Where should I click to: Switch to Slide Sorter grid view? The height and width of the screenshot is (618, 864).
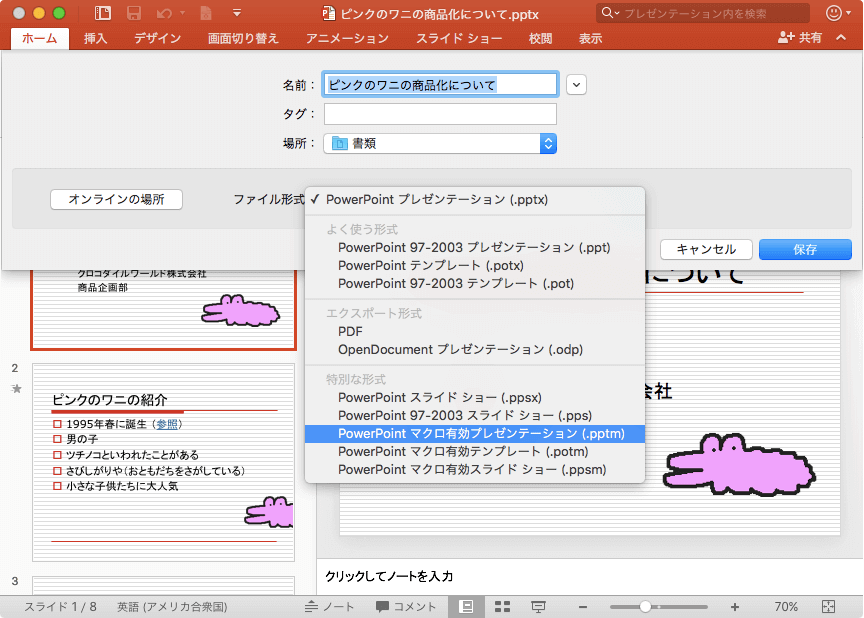[502, 606]
